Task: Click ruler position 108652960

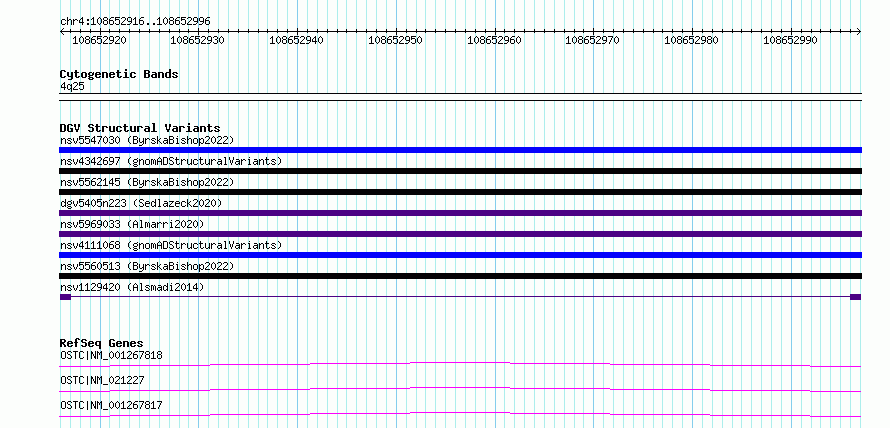Action: pyautogui.click(x=494, y=40)
